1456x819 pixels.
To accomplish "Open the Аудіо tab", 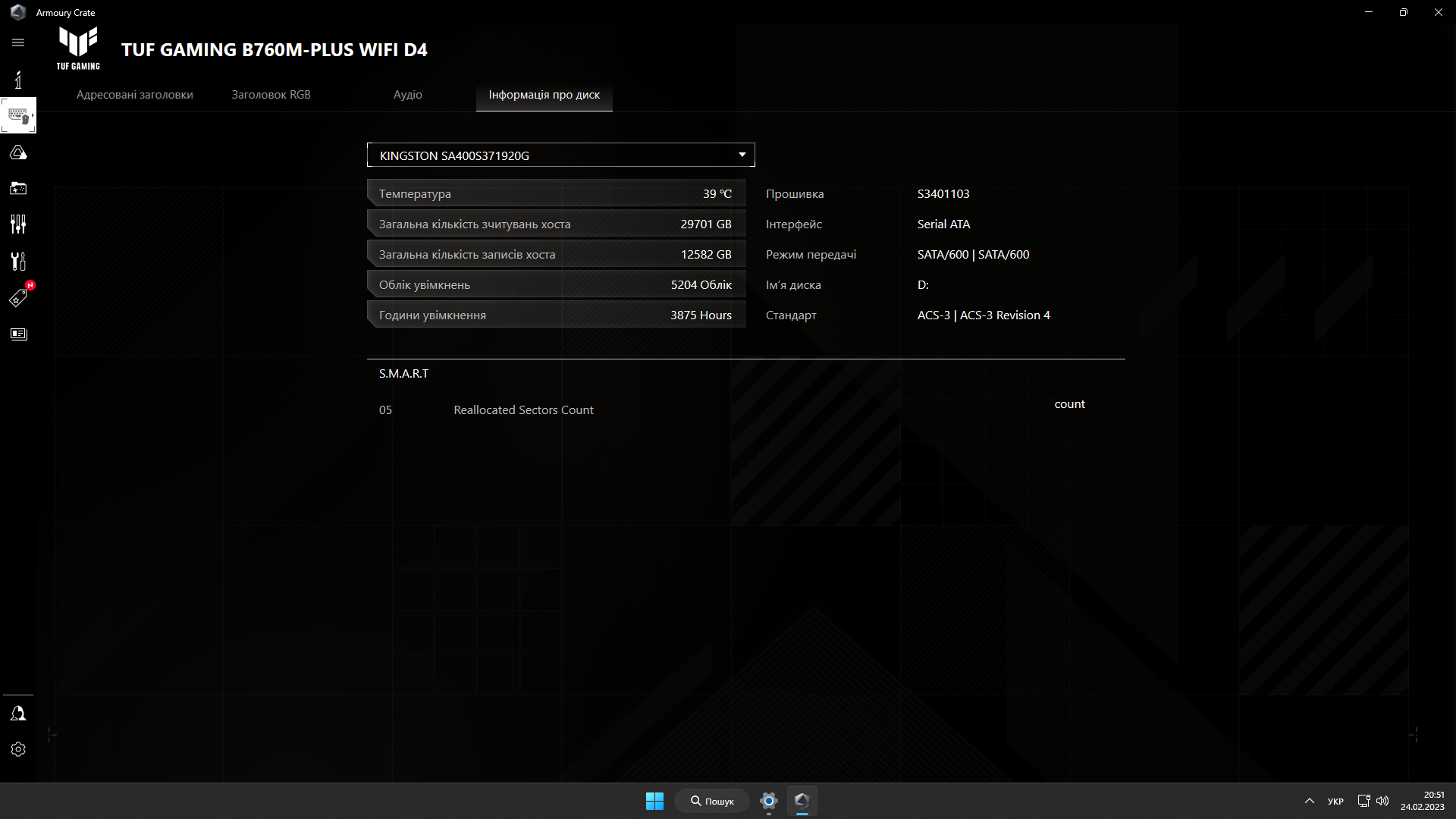I will point(407,95).
